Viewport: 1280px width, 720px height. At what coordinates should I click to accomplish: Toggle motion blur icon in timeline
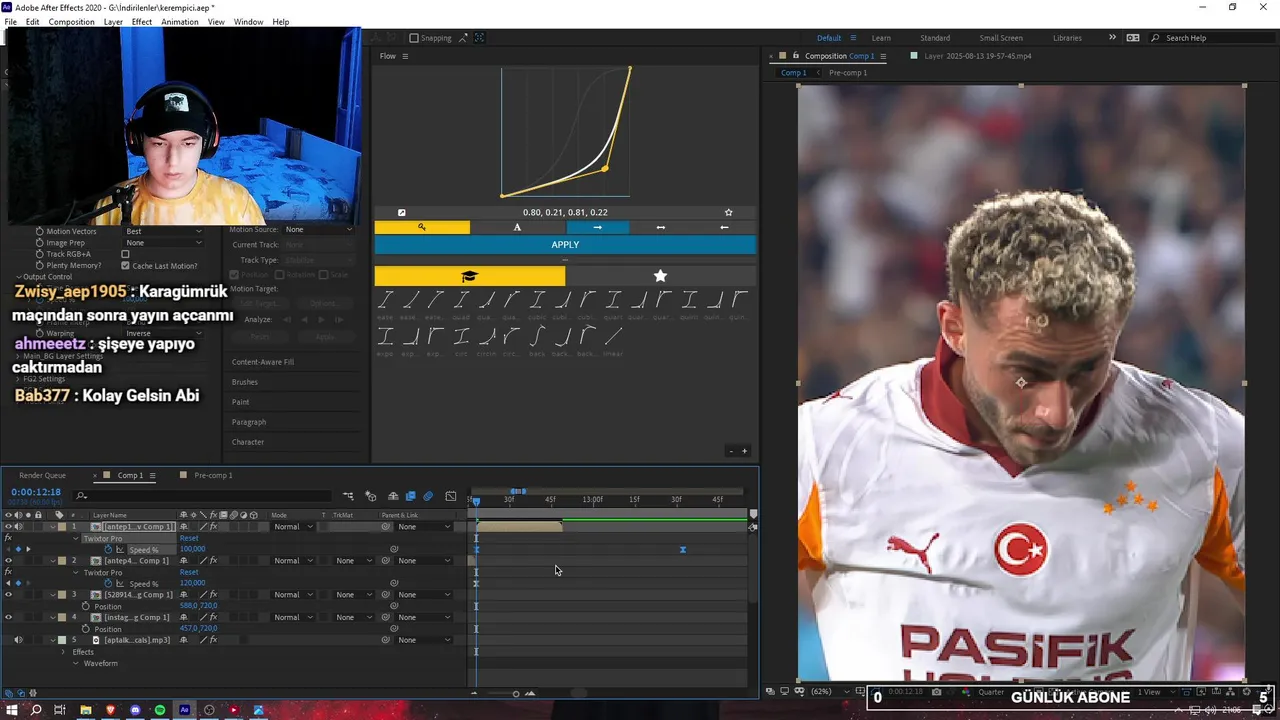[x=428, y=496]
